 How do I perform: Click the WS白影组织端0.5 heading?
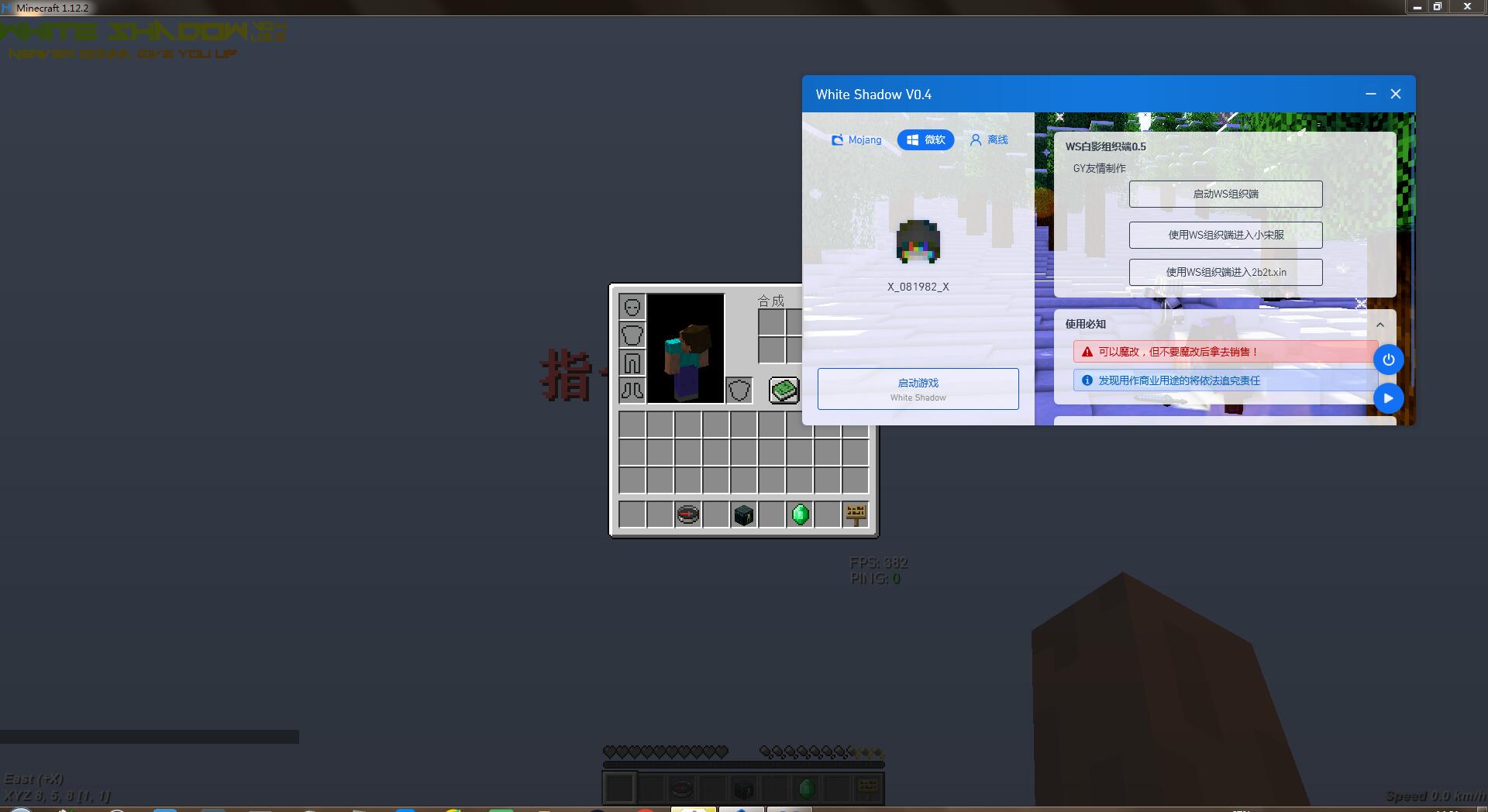click(x=1105, y=146)
